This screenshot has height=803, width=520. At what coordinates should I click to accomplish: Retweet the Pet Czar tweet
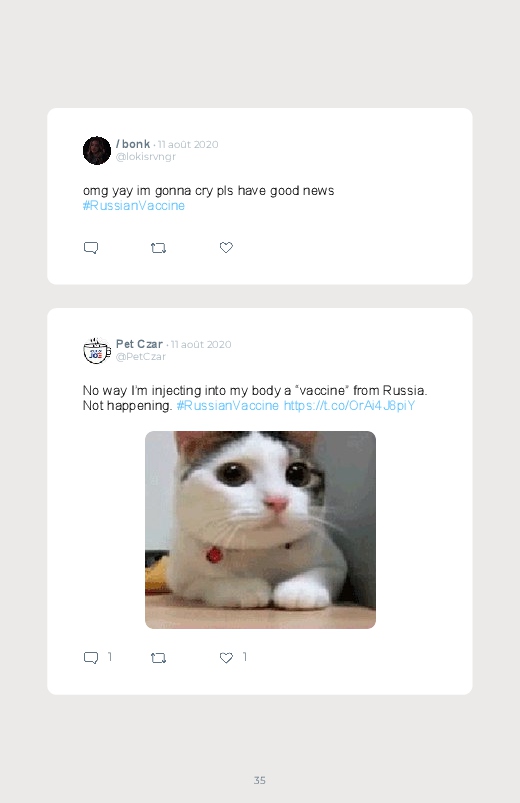[x=158, y=658]
